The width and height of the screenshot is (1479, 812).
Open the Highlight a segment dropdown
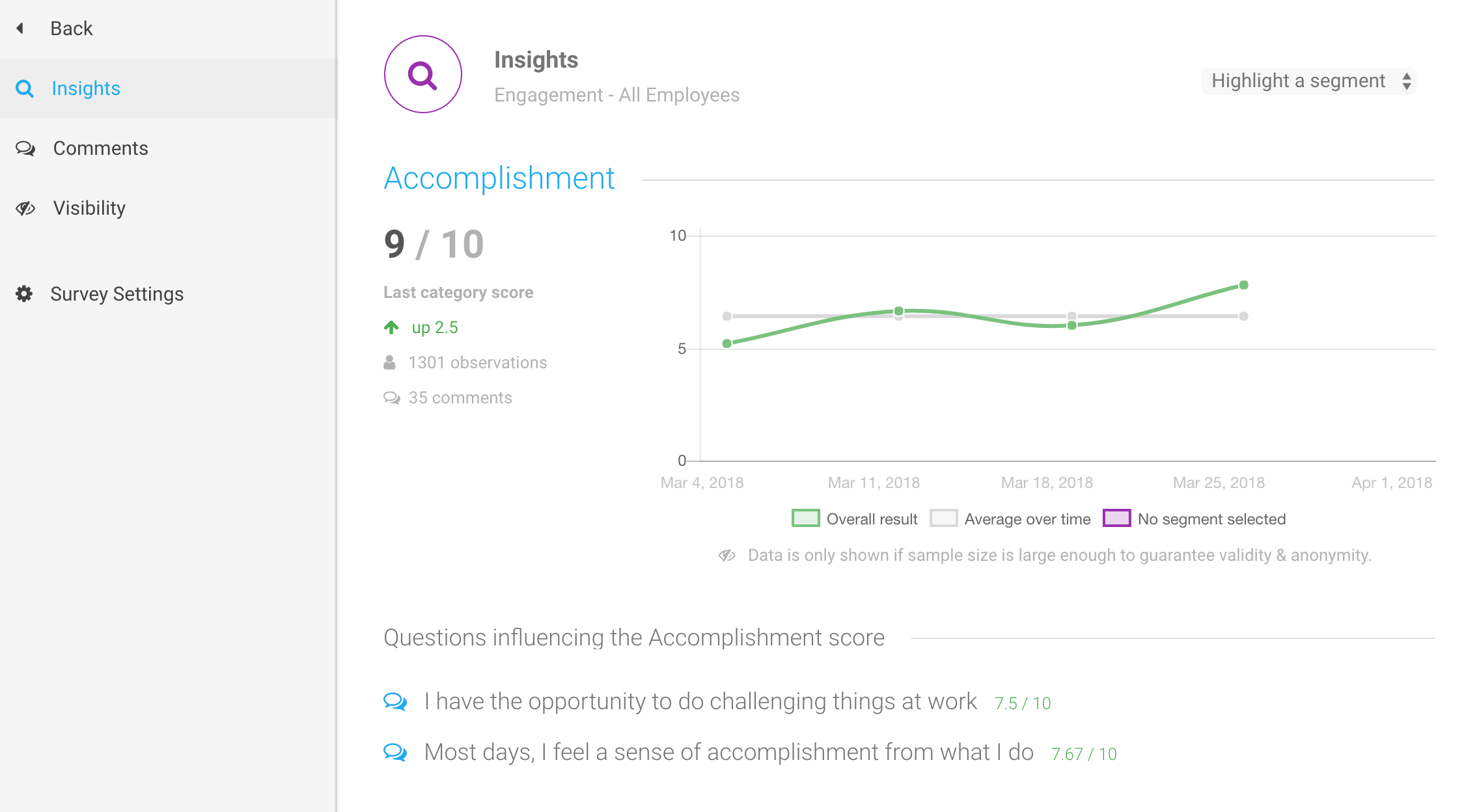[1308, 81]
